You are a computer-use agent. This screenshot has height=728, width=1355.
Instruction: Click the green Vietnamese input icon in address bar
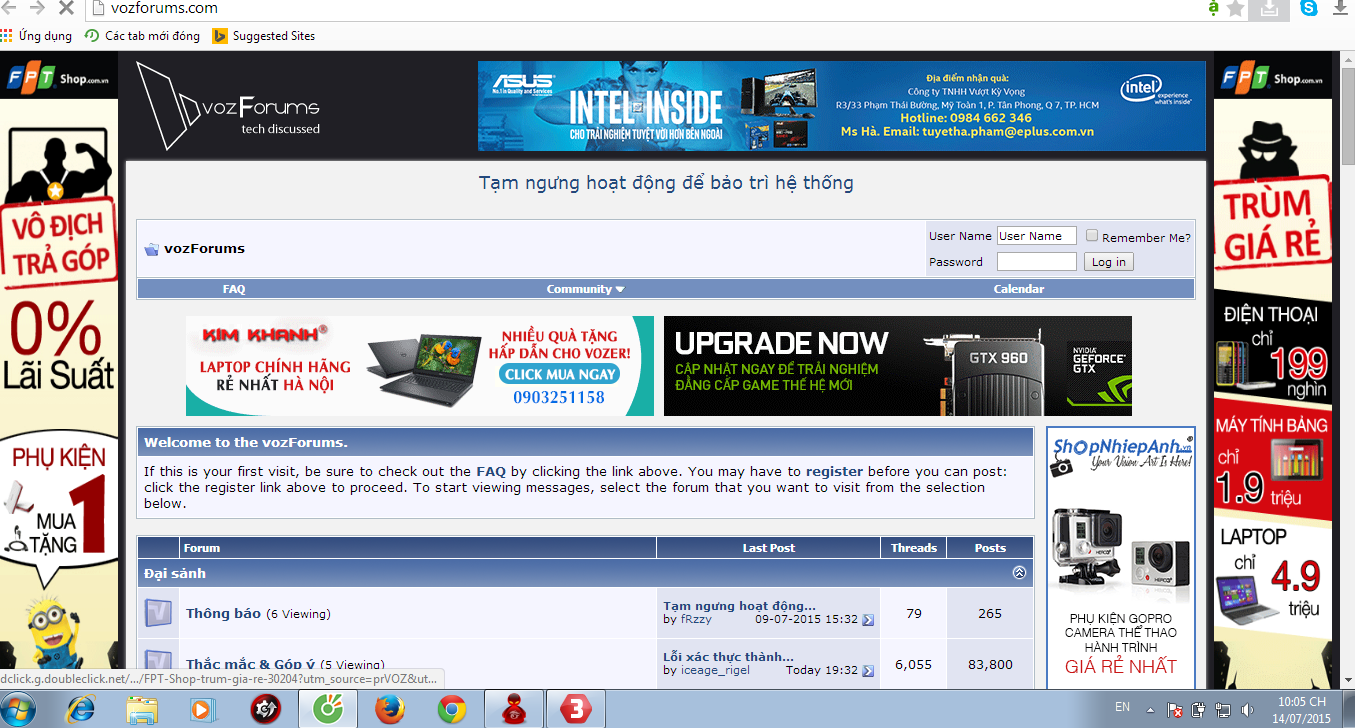(x=1213, y=8)
